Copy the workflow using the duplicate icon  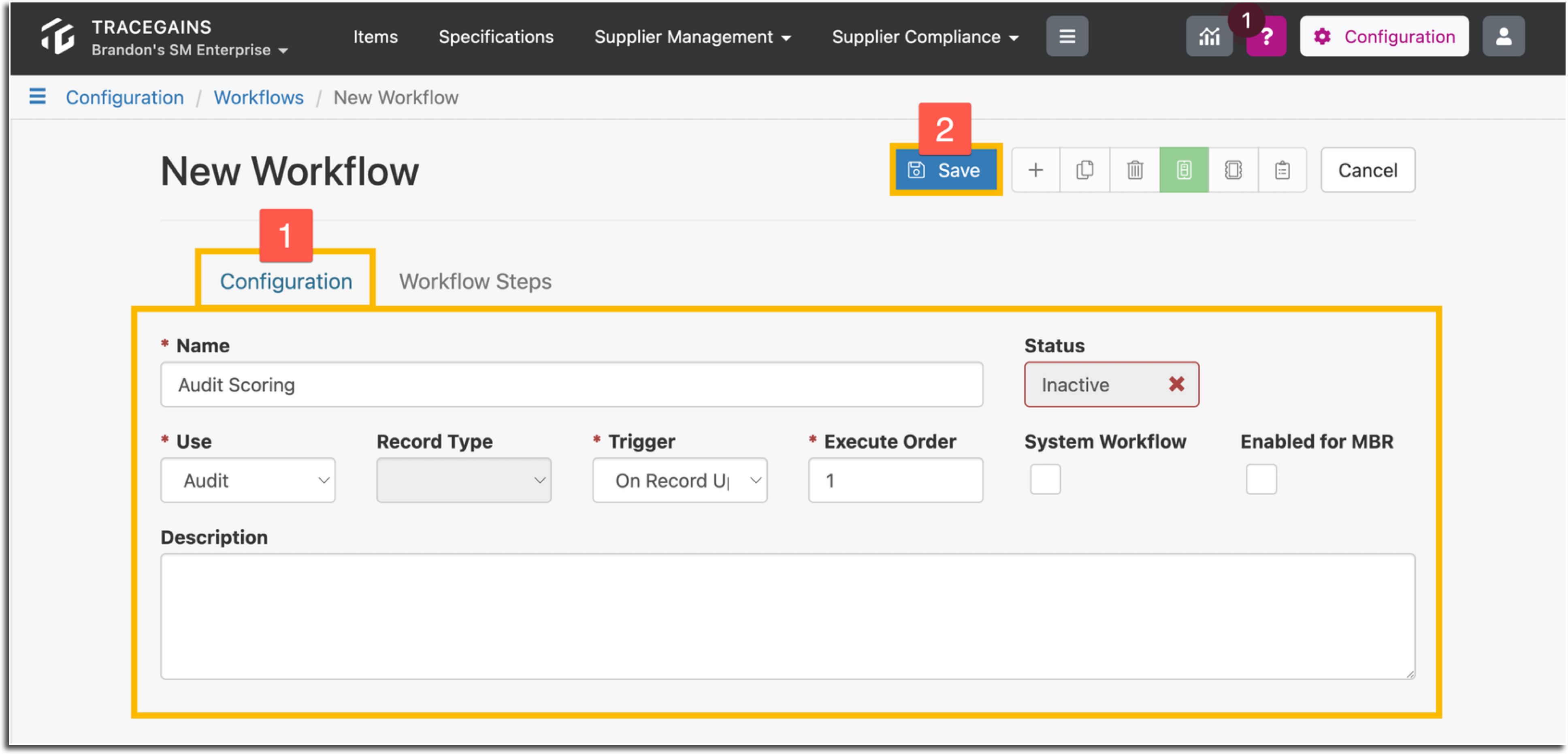(1085, 170)
